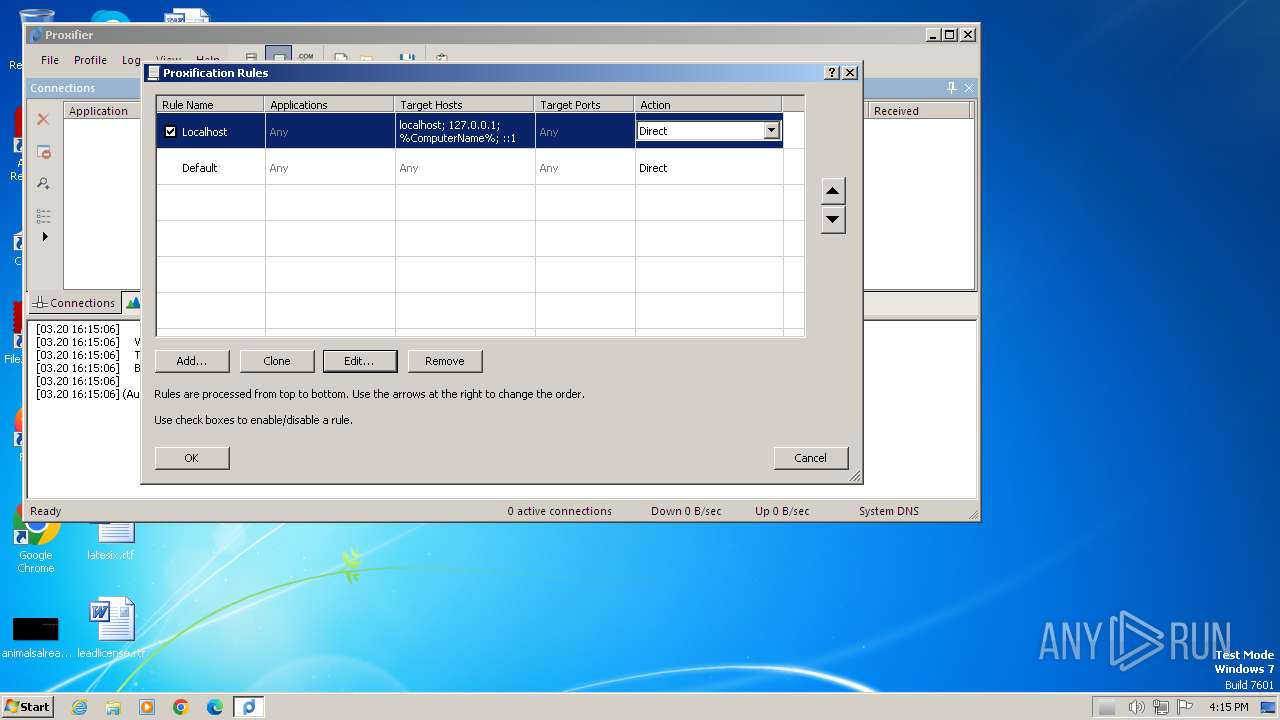
Task: Open the File menu
Action: pos(50,60)
